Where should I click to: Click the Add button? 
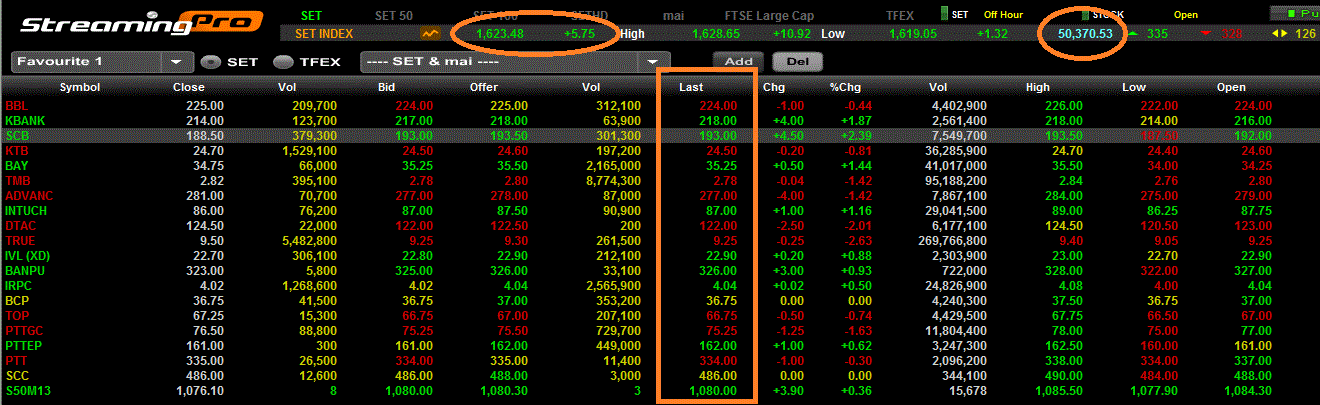pos(738,61)
